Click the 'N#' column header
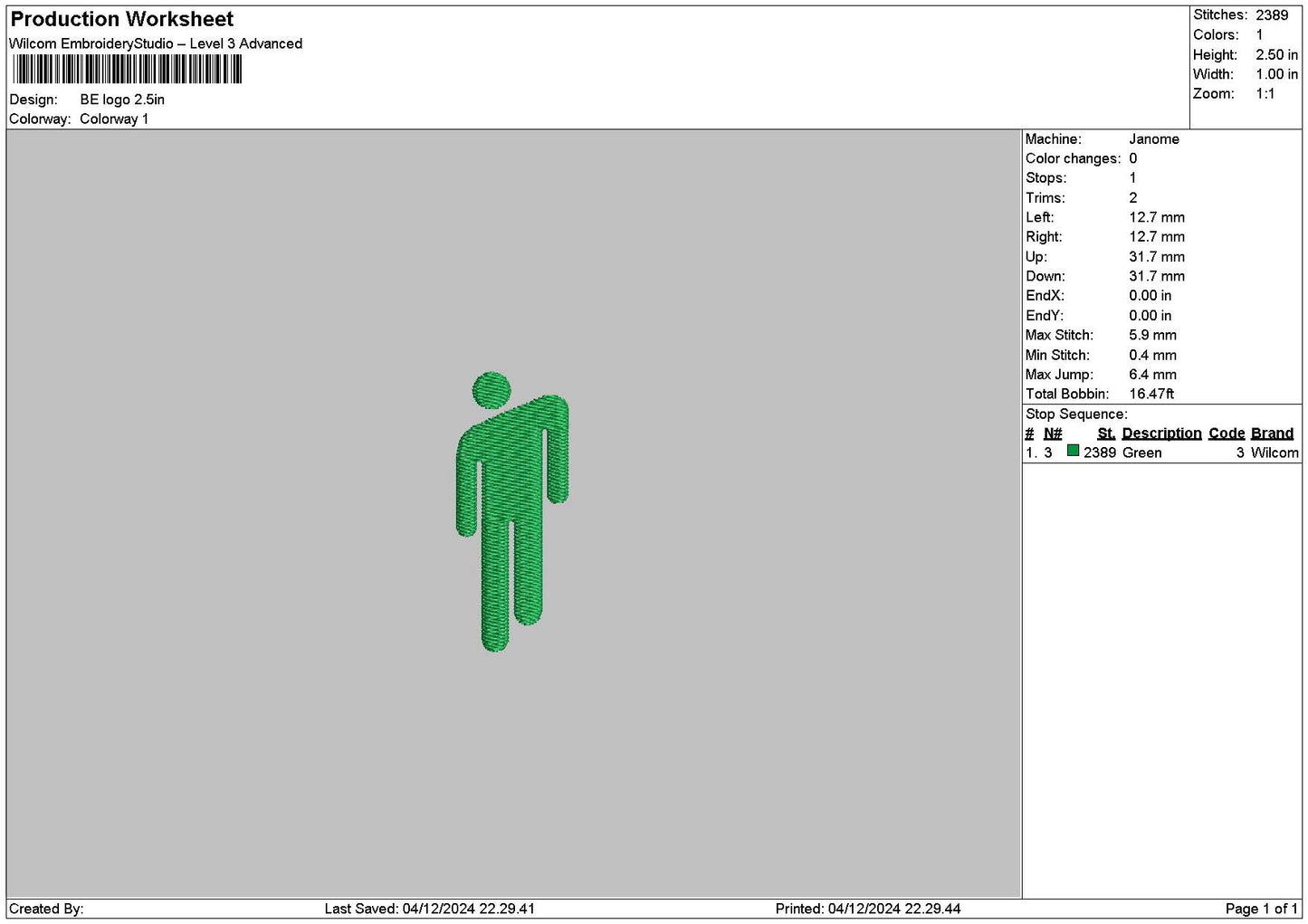1308x924 pixels. [1053, 433]
